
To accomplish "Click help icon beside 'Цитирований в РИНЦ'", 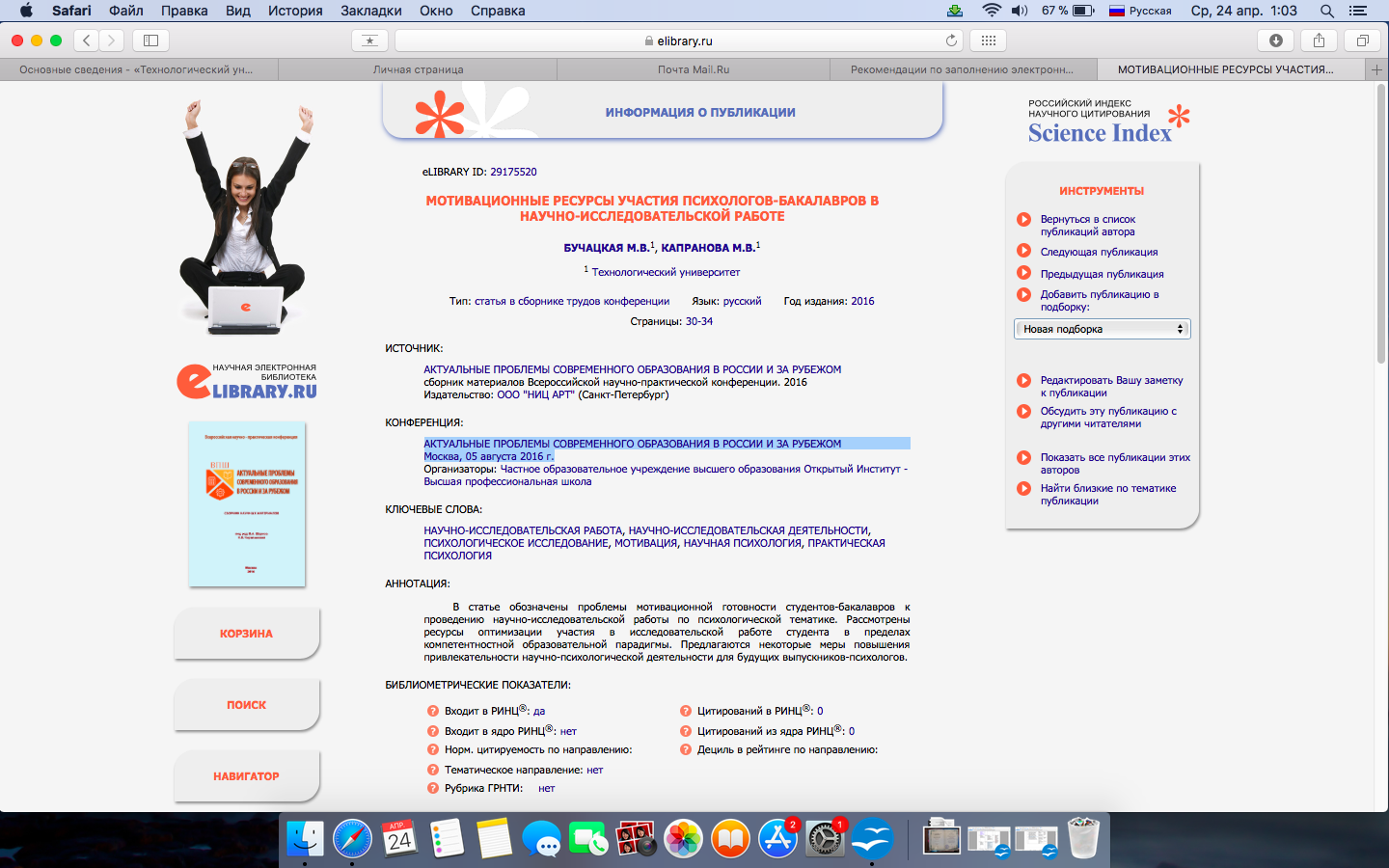I will point(686,711).
